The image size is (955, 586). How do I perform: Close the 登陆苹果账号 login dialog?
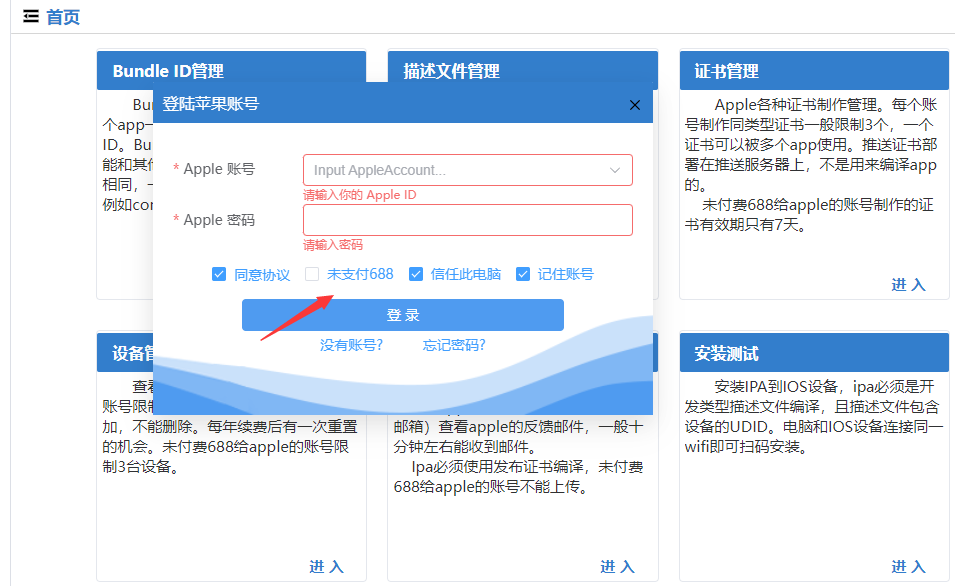tap(635, 105)
